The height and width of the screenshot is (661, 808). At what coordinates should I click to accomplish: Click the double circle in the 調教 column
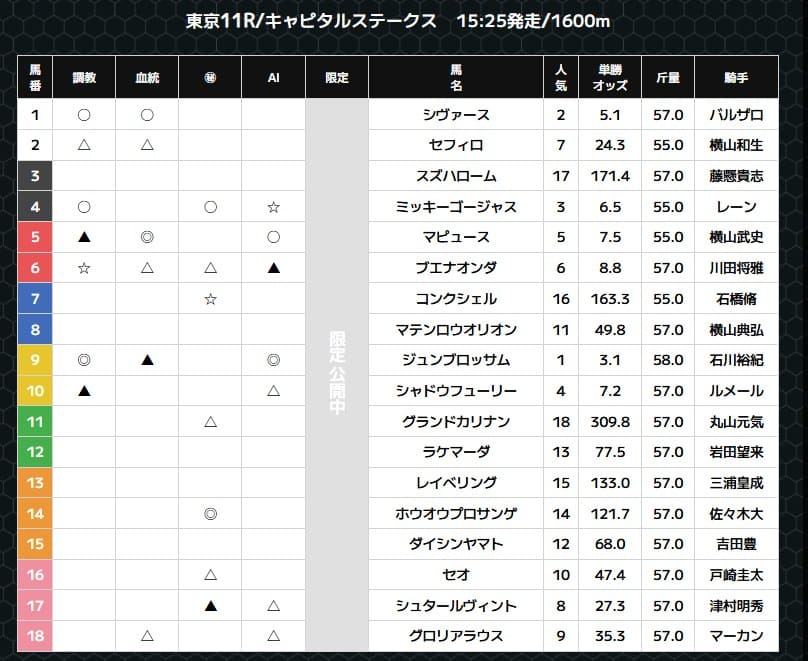pos(84,360)
